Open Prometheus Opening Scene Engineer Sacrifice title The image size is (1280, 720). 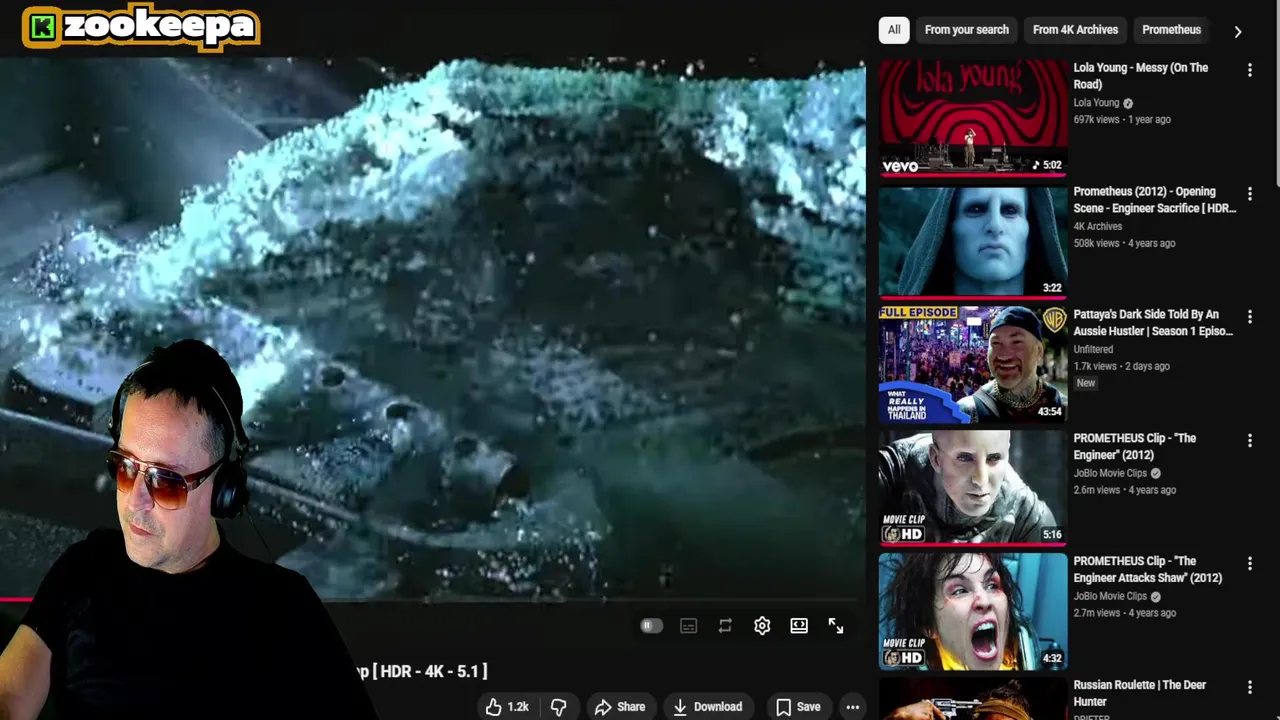click(1155, 200)
